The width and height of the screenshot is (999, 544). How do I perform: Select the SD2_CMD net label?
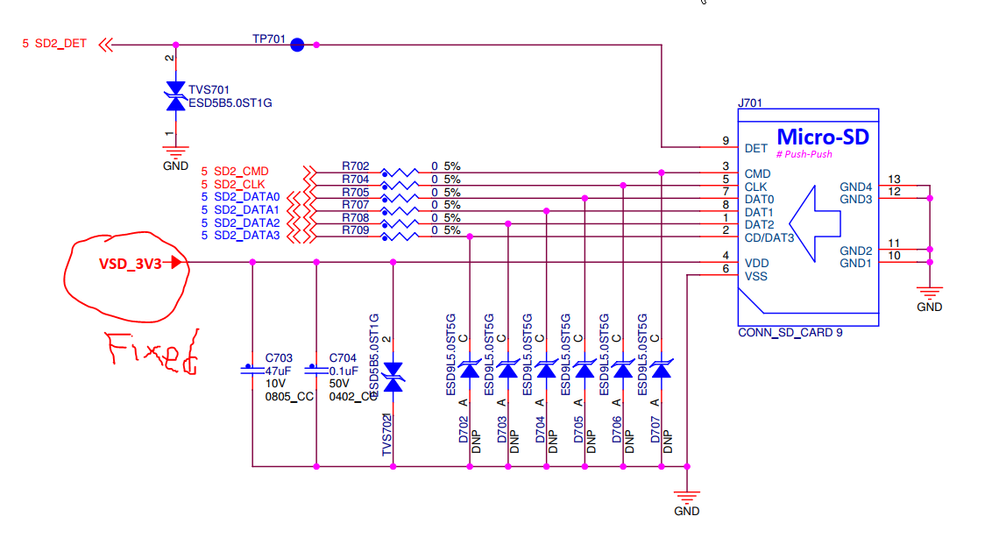tap(241, 171)
